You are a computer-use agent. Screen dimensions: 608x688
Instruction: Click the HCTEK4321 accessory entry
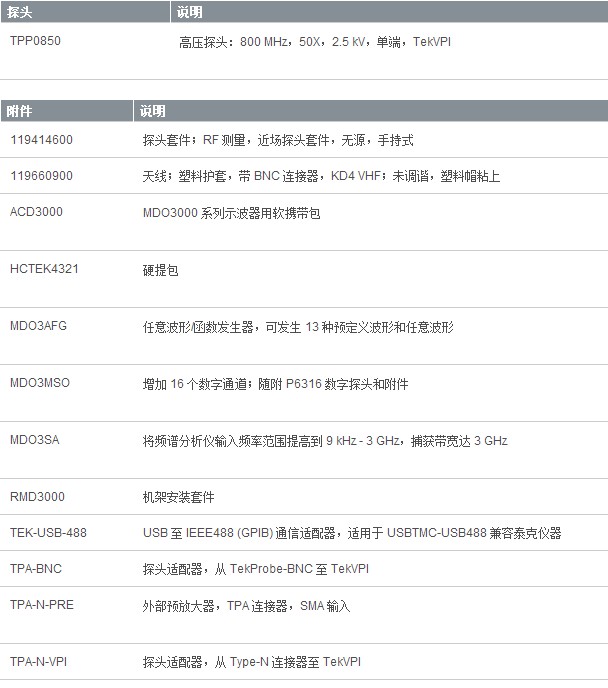tap(45, 270)
